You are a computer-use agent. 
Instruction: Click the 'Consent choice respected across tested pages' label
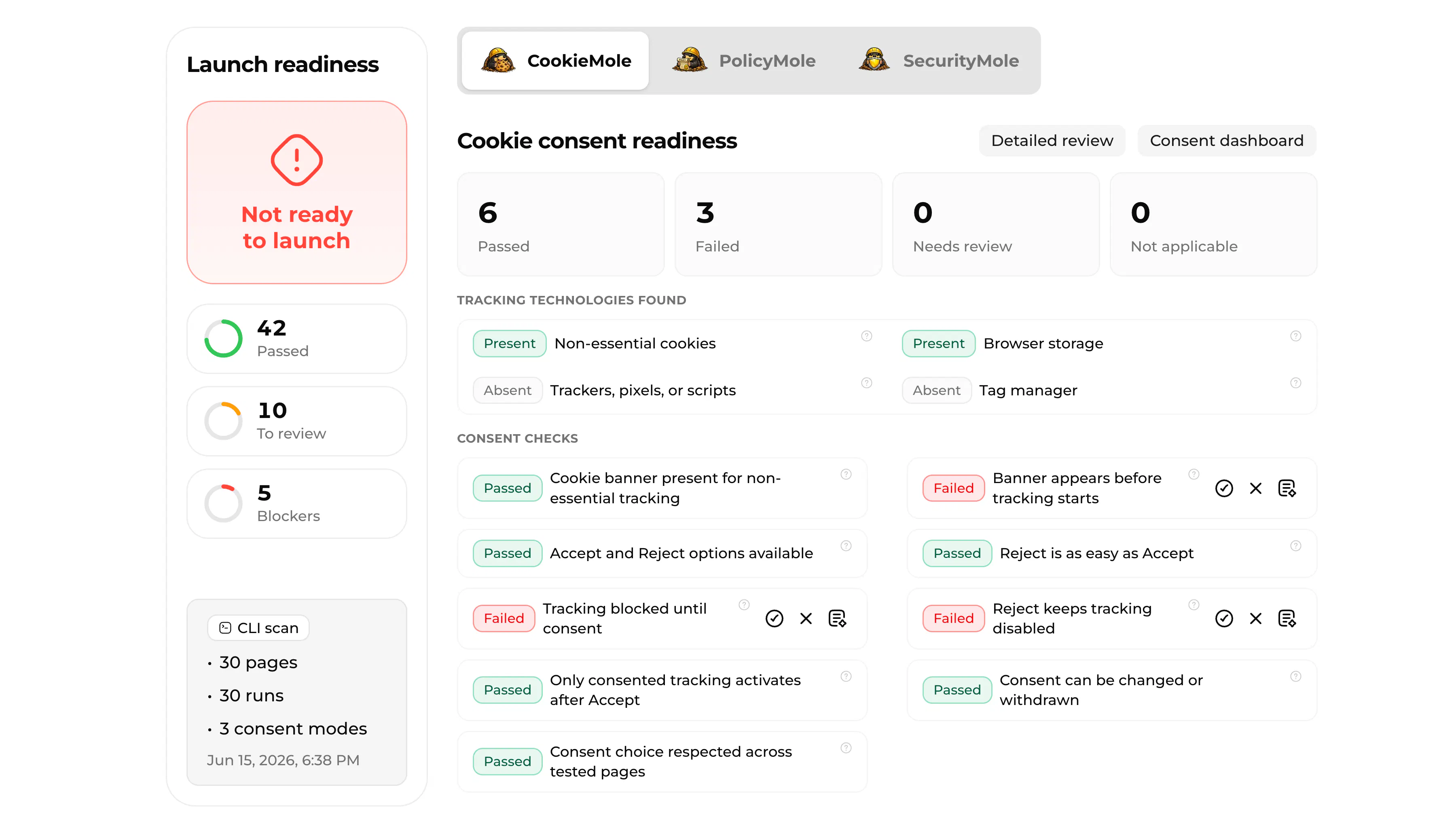(671, 762)
